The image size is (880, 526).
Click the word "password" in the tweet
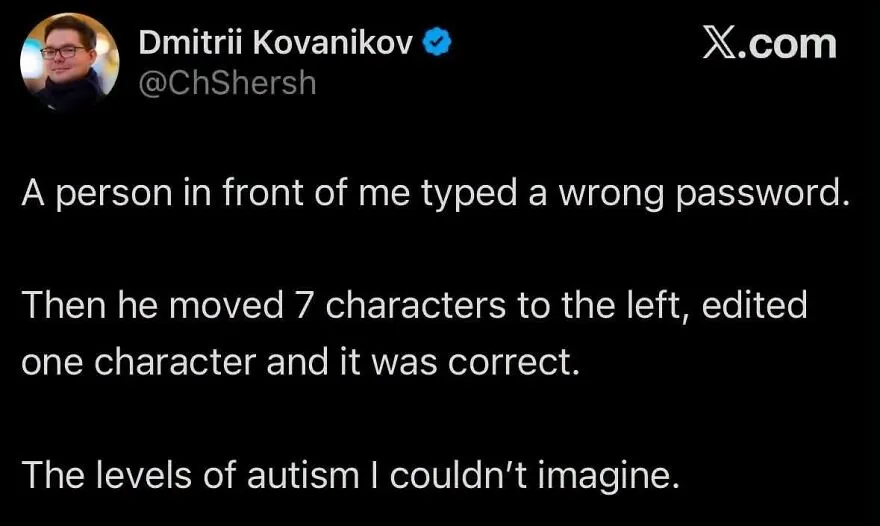click(x=762, y=194)
